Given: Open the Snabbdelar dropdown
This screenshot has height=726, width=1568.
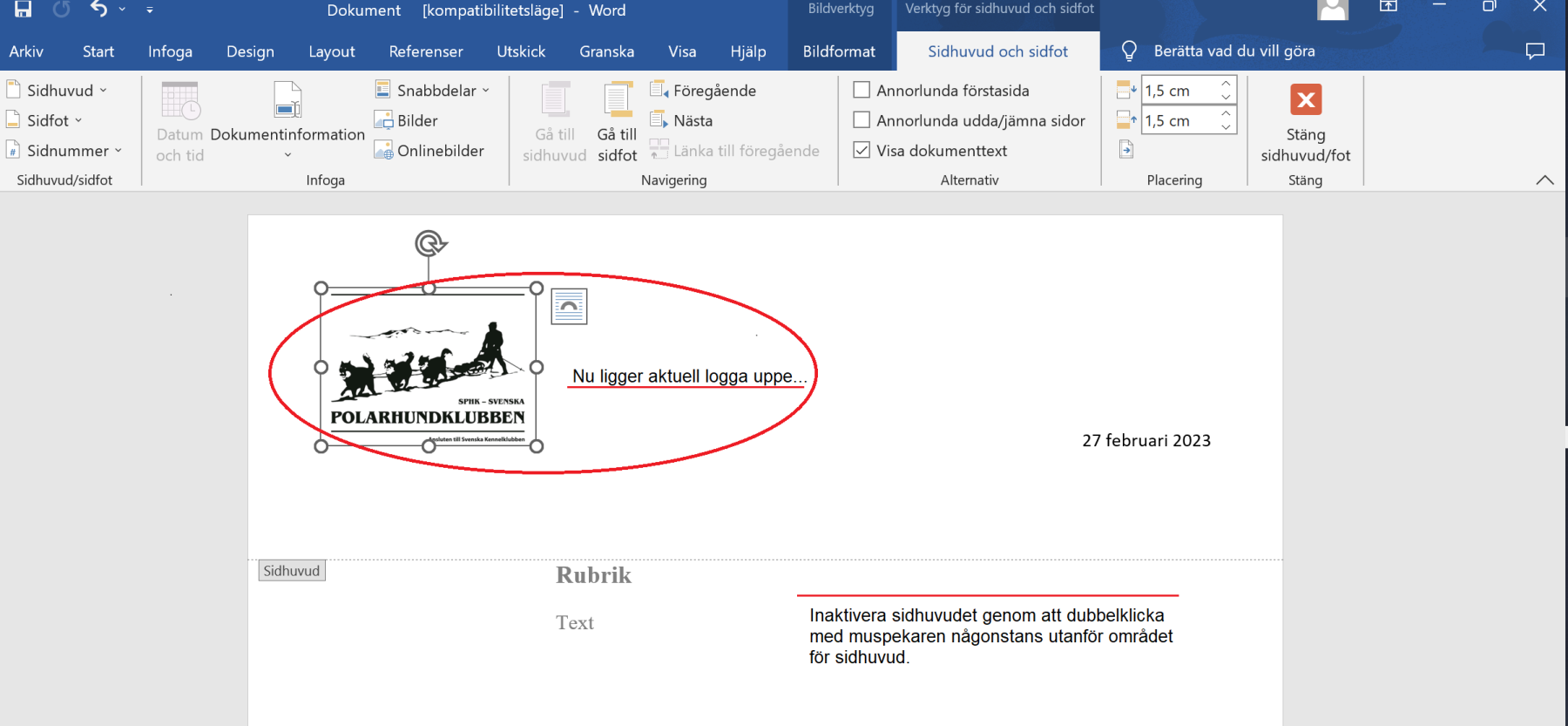Looking at the screenshot, I should [x=433, y=91].
